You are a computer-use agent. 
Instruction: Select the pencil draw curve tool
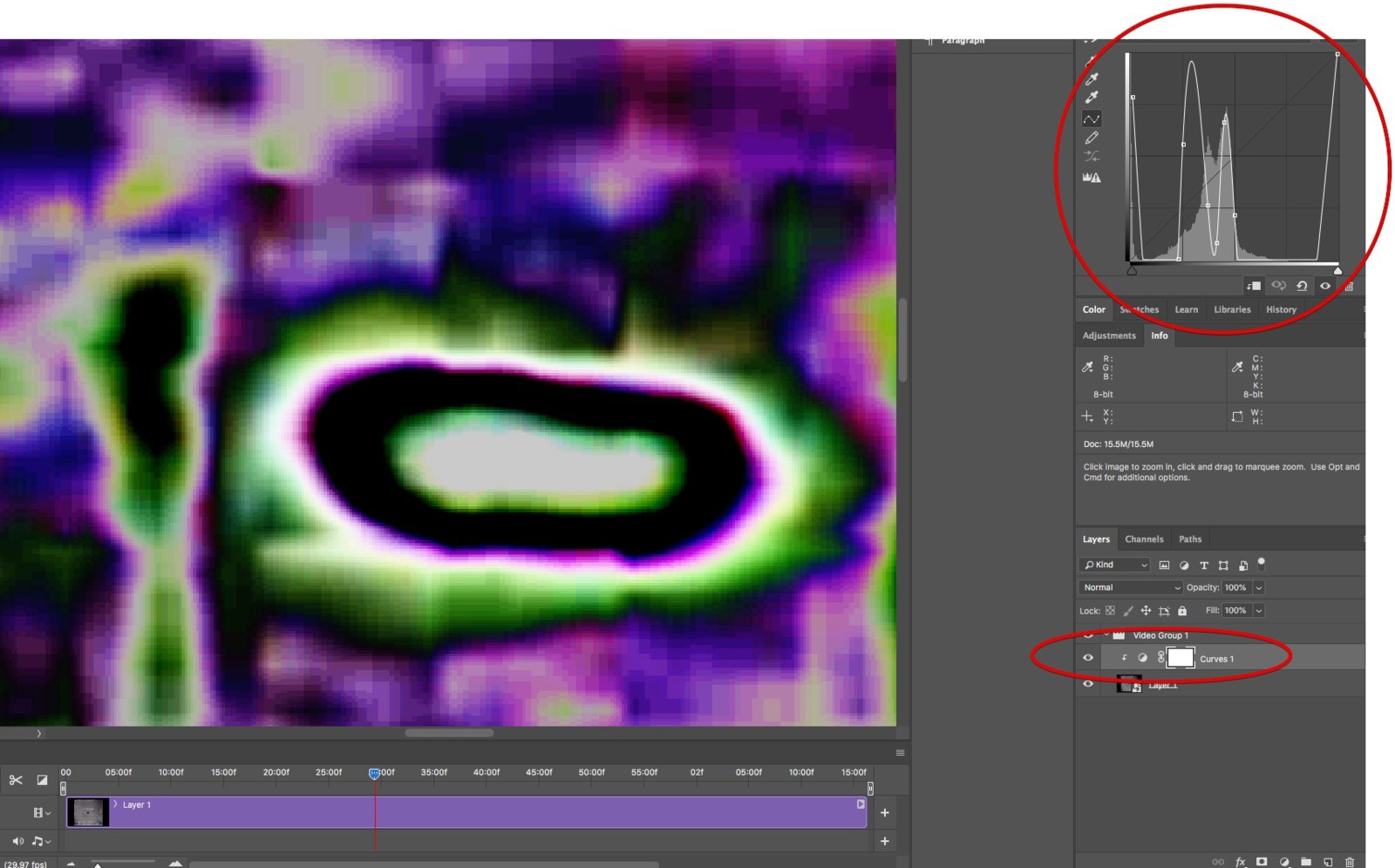[1092, 139]
